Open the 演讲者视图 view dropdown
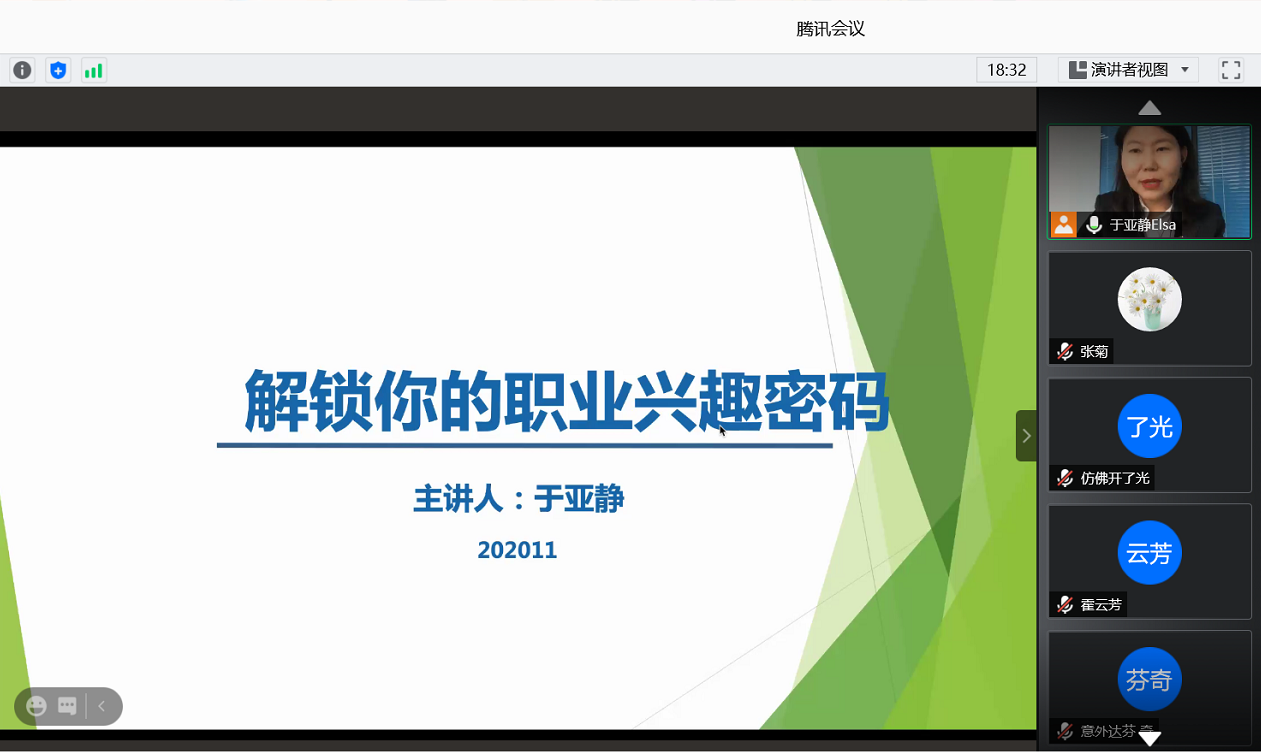 coord(1129,70)
